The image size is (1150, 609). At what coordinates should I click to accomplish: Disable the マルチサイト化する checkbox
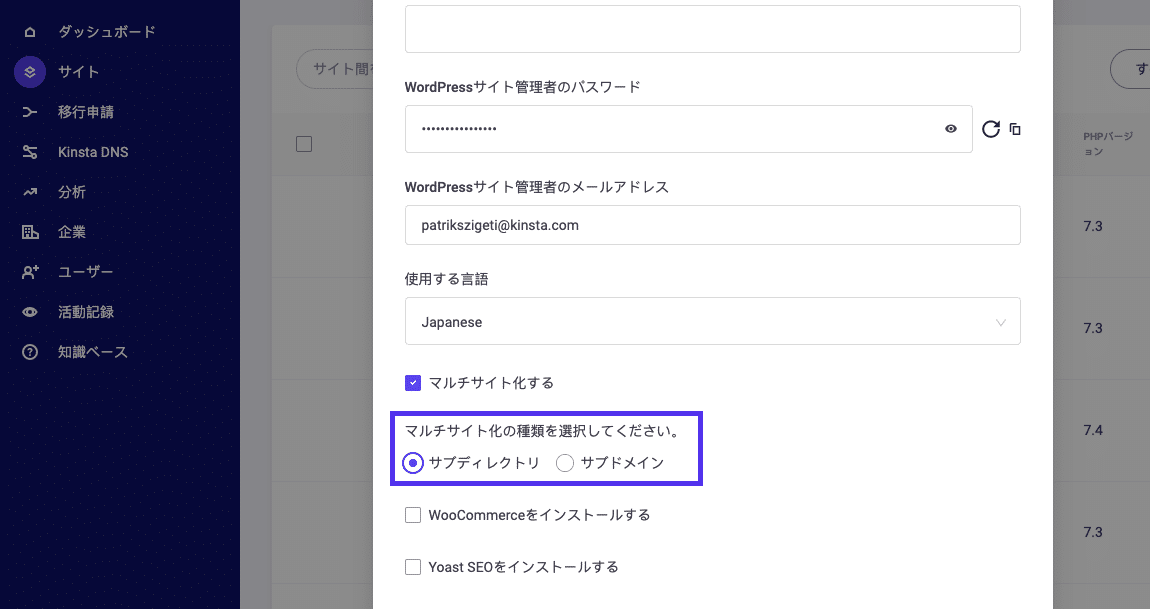[x=413, y=382]
